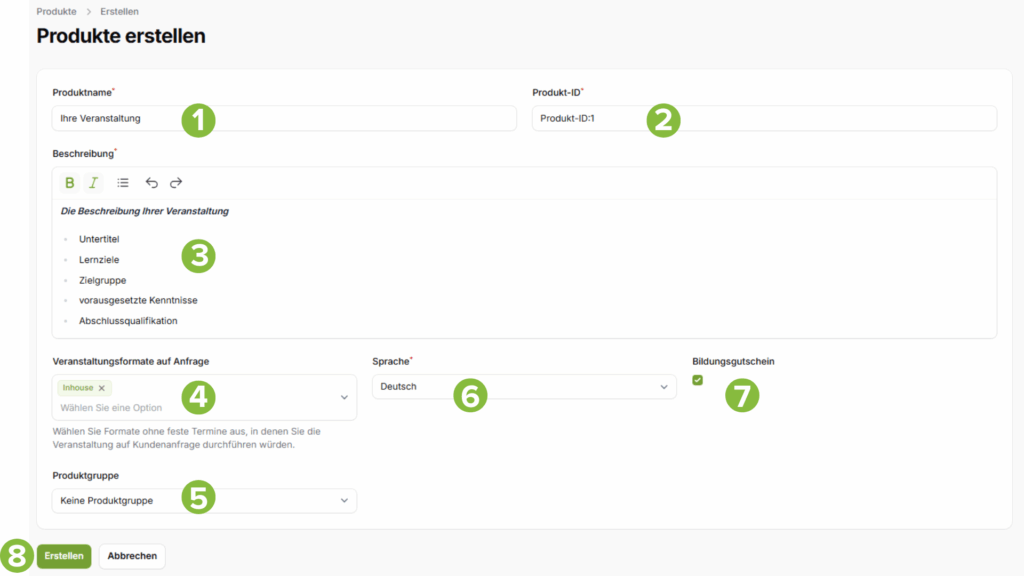Remove the Inhouse format tag

[102, 388]
